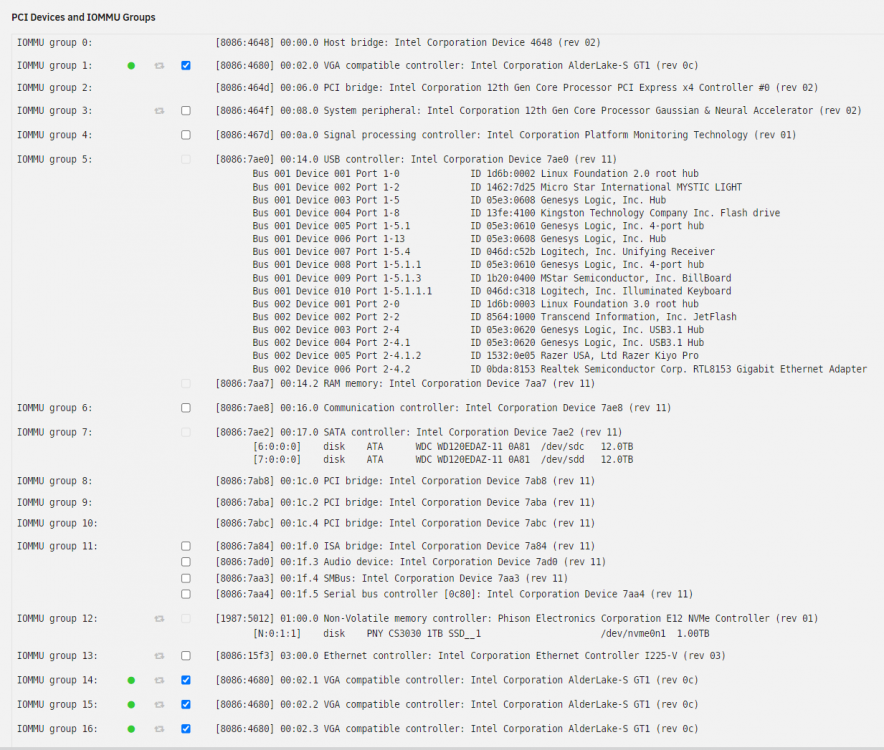Click the Bus 001 Device 008 Port 1-5.1.1 entry

click(479, 265)
